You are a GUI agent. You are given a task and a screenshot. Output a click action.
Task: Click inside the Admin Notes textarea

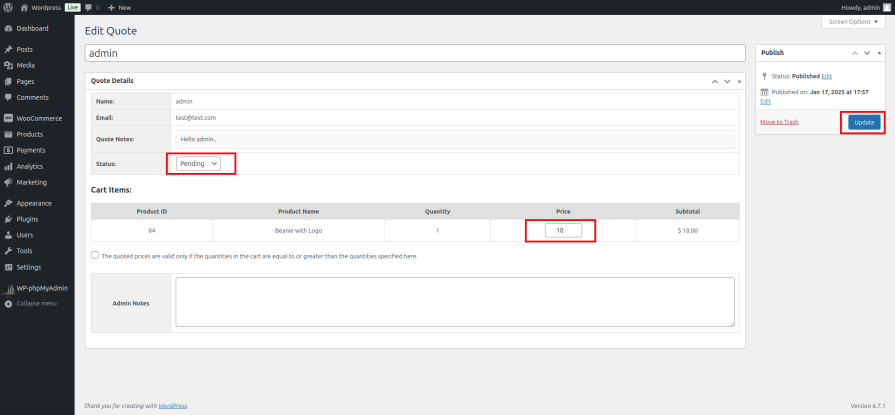tap(455, 302)
